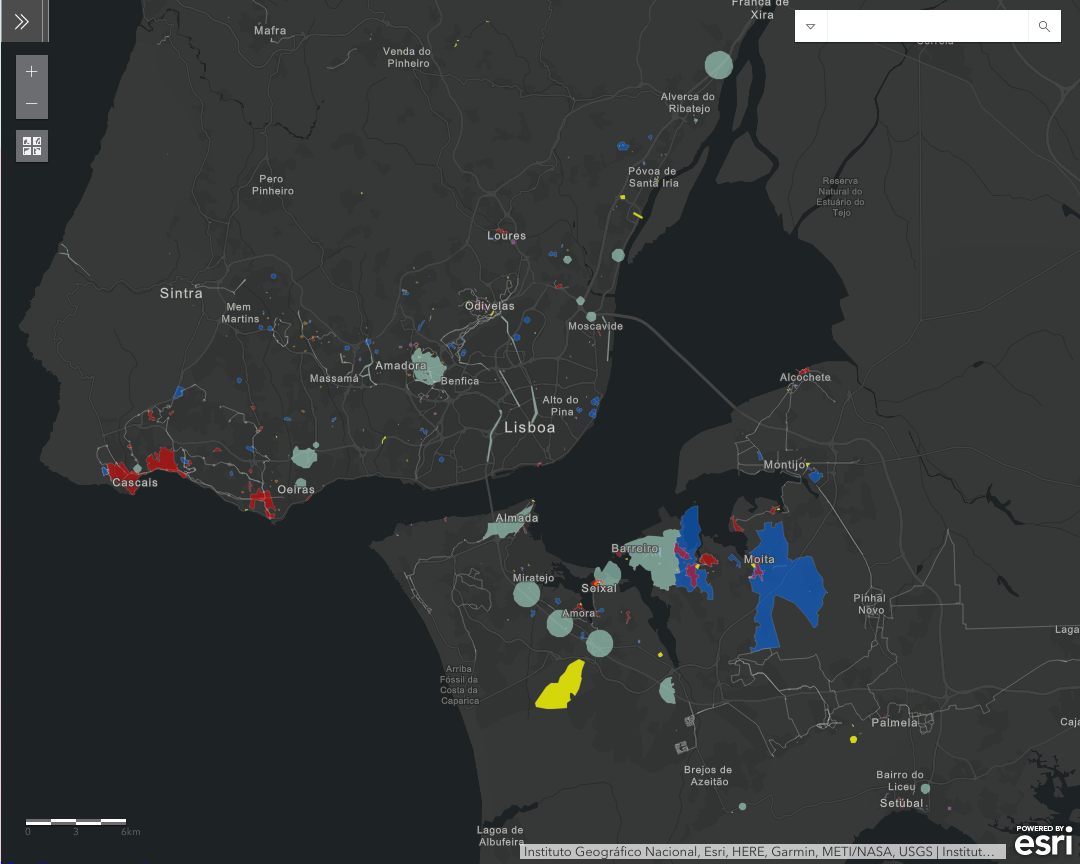Viewport: 1080px width, 864px height.
Task: Click the Alcochete map label
Action: [805, 378]
